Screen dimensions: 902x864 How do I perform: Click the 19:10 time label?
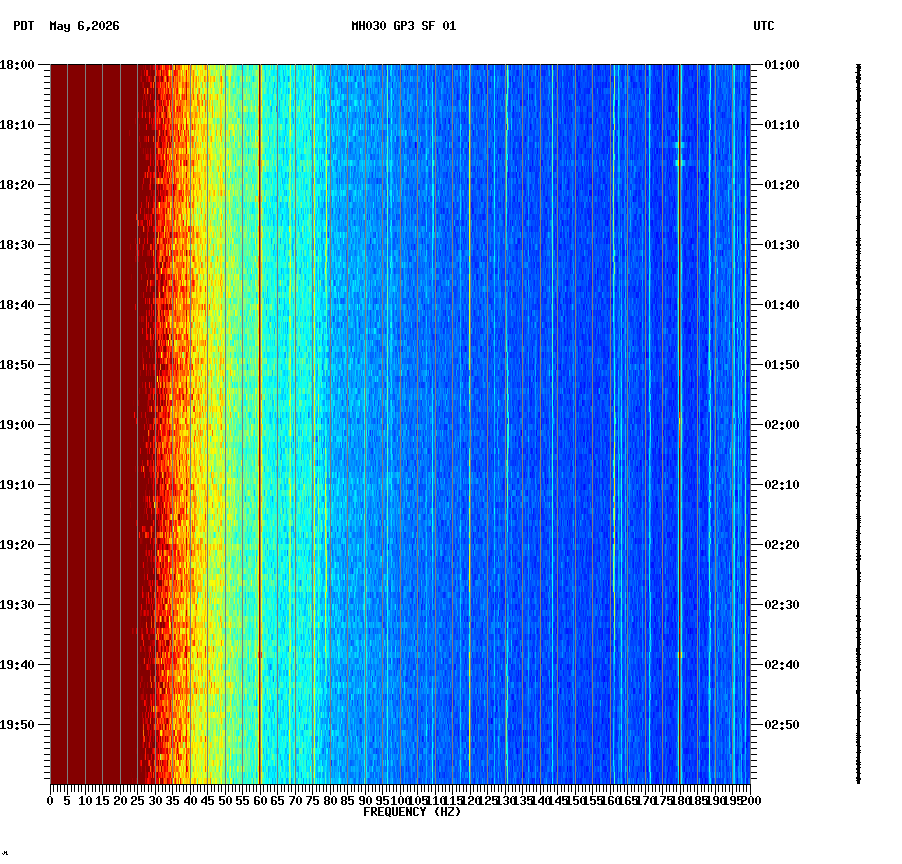17,485
